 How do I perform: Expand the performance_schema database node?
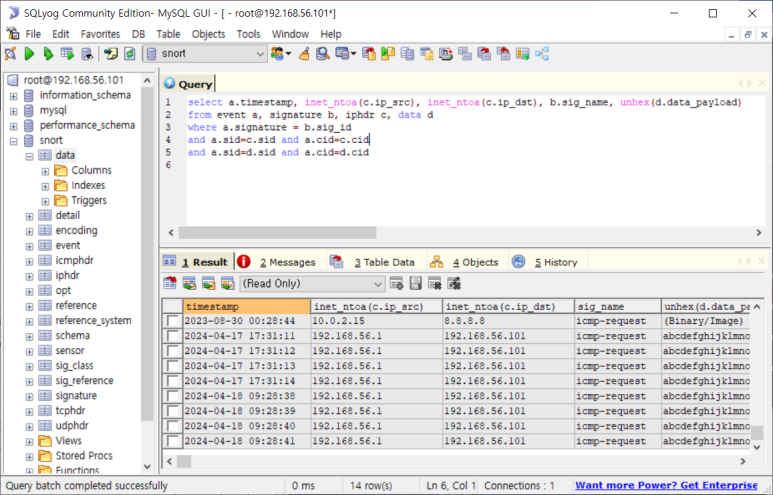14,126
